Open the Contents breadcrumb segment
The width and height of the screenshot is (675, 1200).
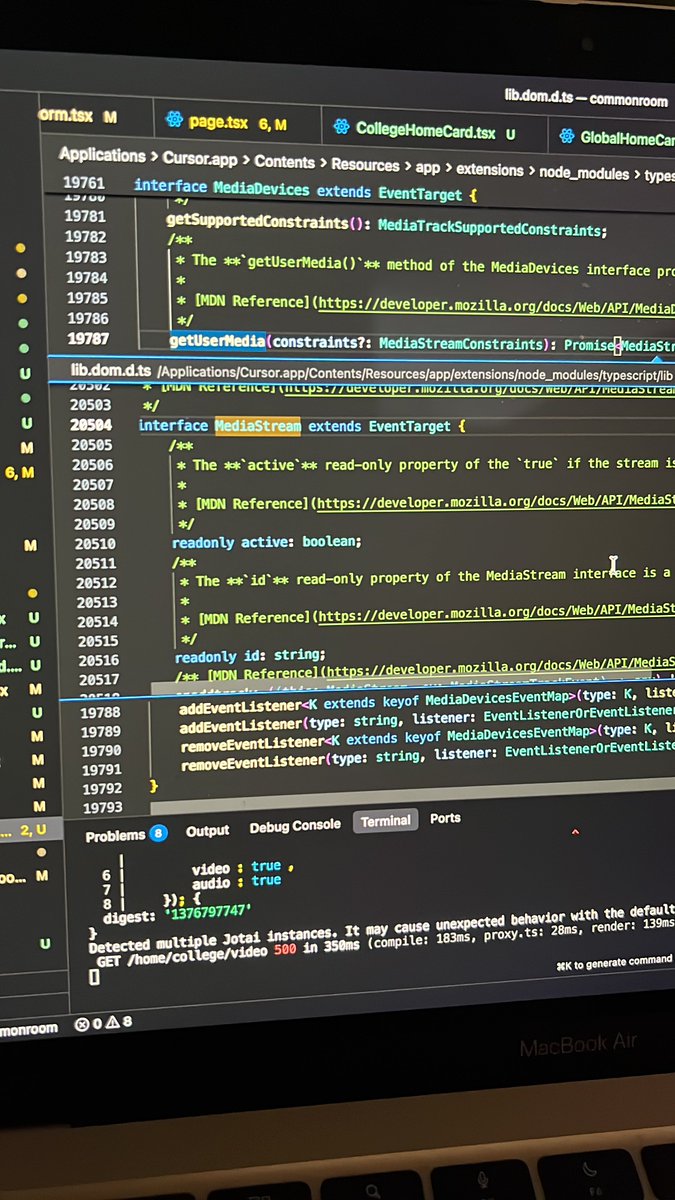(284, 162)
